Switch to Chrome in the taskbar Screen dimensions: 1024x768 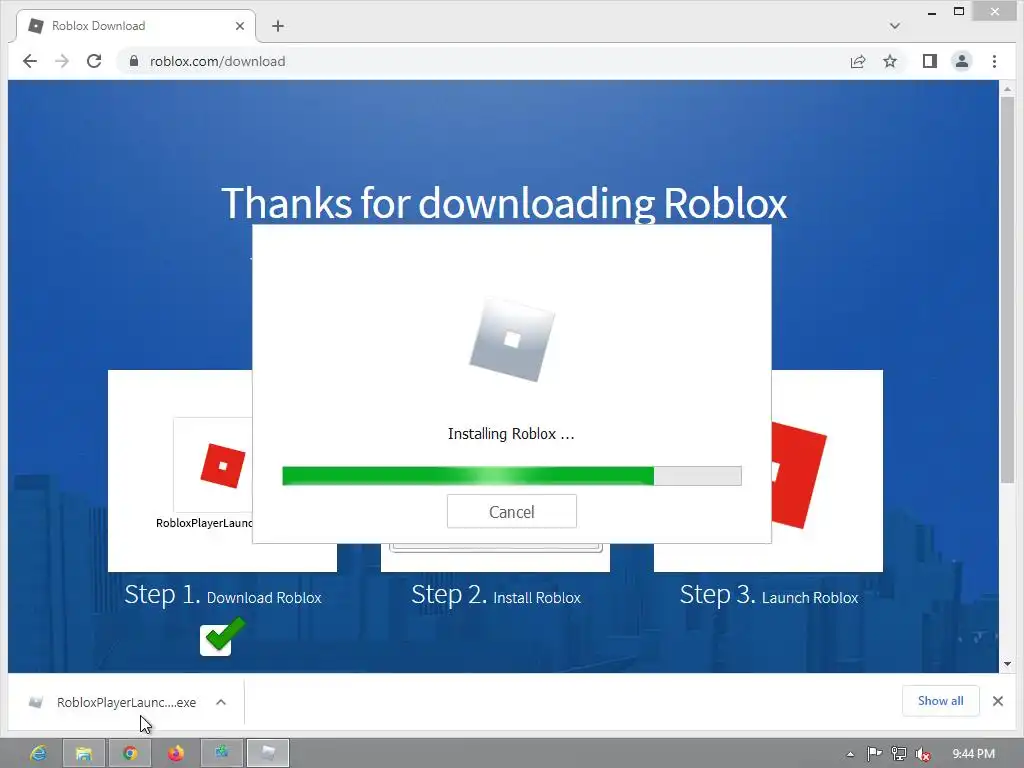point(130,753)
